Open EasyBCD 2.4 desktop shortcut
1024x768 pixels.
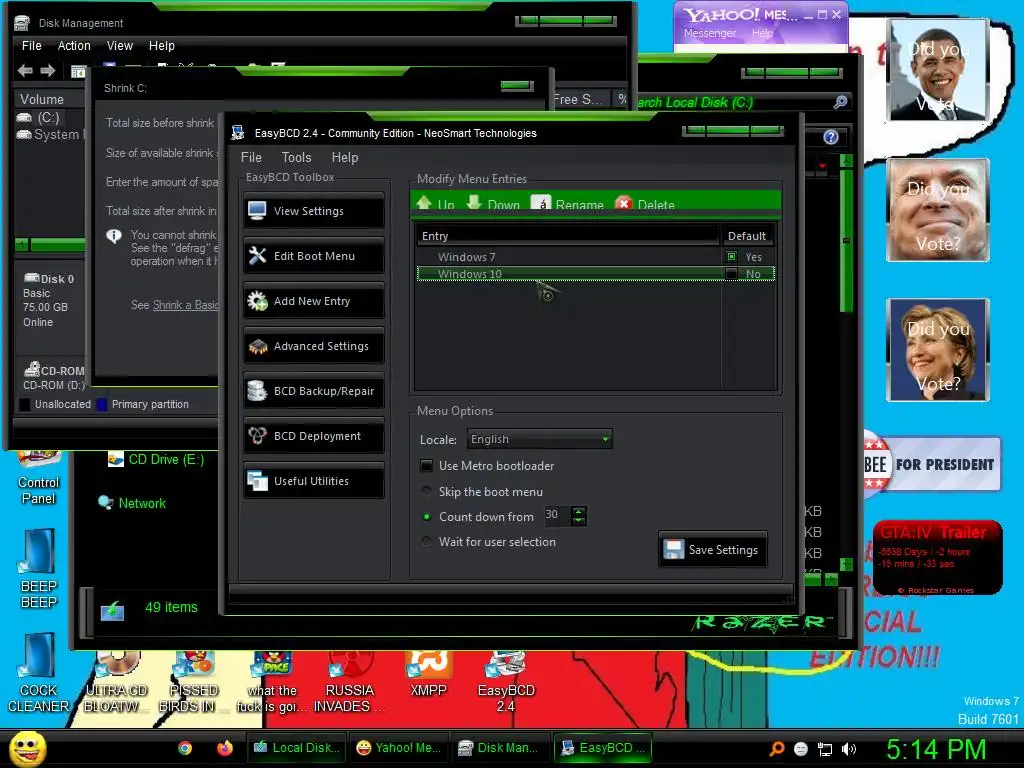(x=506, y=682)
